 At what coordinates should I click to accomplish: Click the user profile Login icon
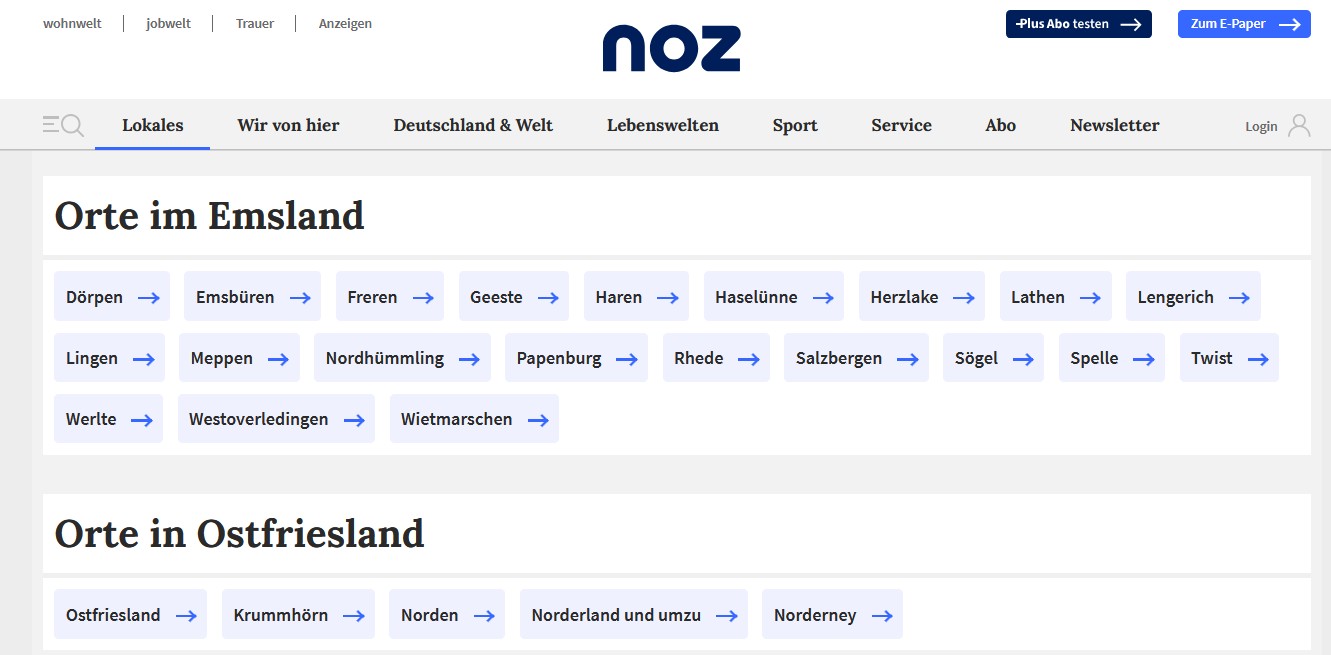[1299, 125]
